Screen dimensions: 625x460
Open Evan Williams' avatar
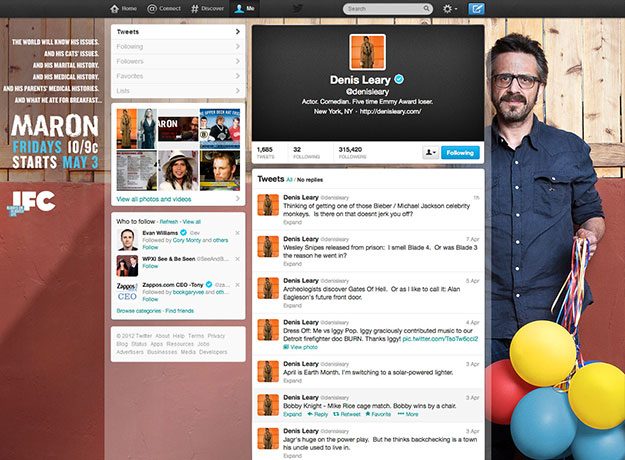tap(127, 240)
